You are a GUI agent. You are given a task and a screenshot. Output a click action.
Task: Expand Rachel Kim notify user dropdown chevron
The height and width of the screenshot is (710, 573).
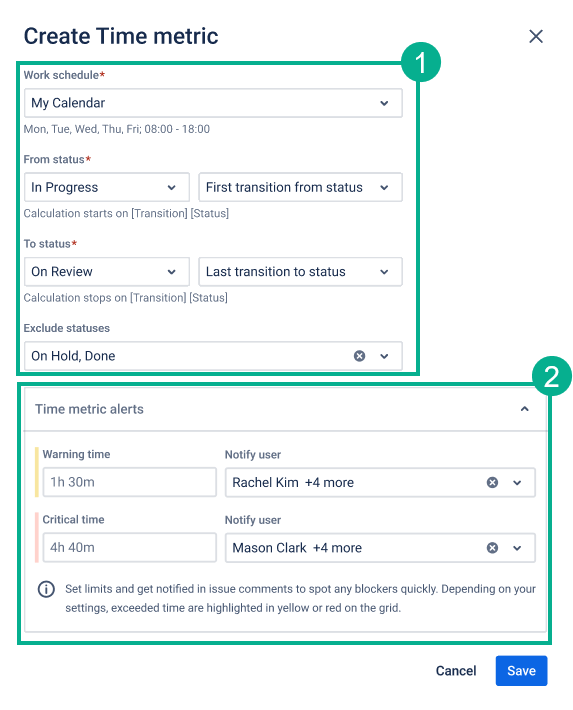pos(517,483)
